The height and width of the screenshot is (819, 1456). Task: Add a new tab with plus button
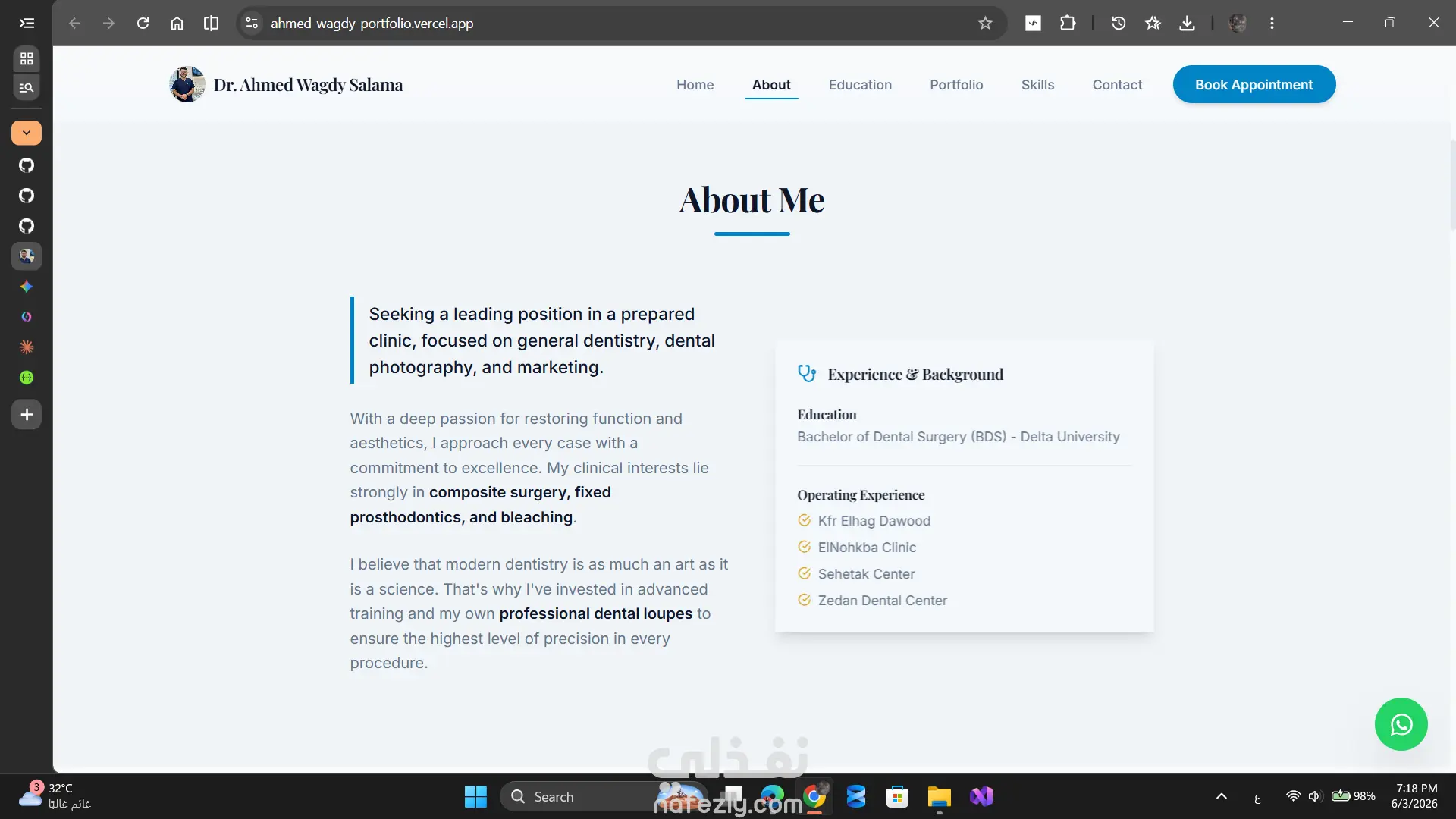point(27,415)
